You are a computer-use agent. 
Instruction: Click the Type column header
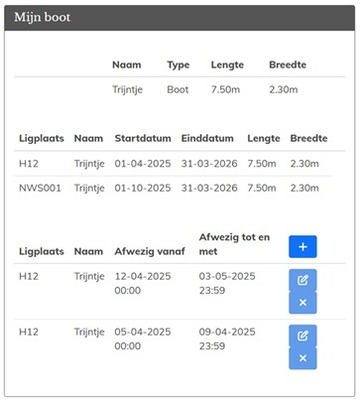click(178, 65)
